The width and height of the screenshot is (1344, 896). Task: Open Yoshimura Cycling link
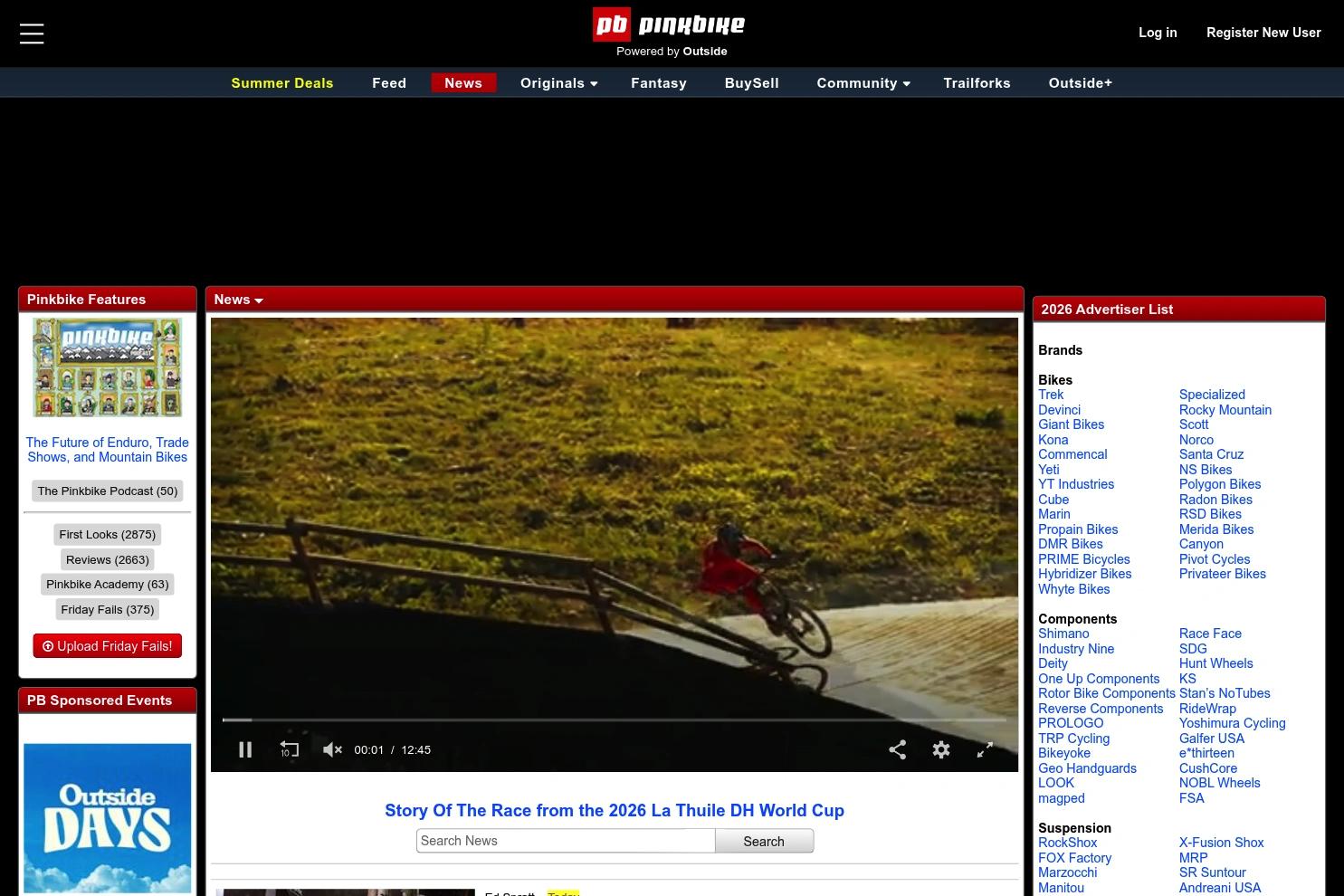(x=1232, y=723)
